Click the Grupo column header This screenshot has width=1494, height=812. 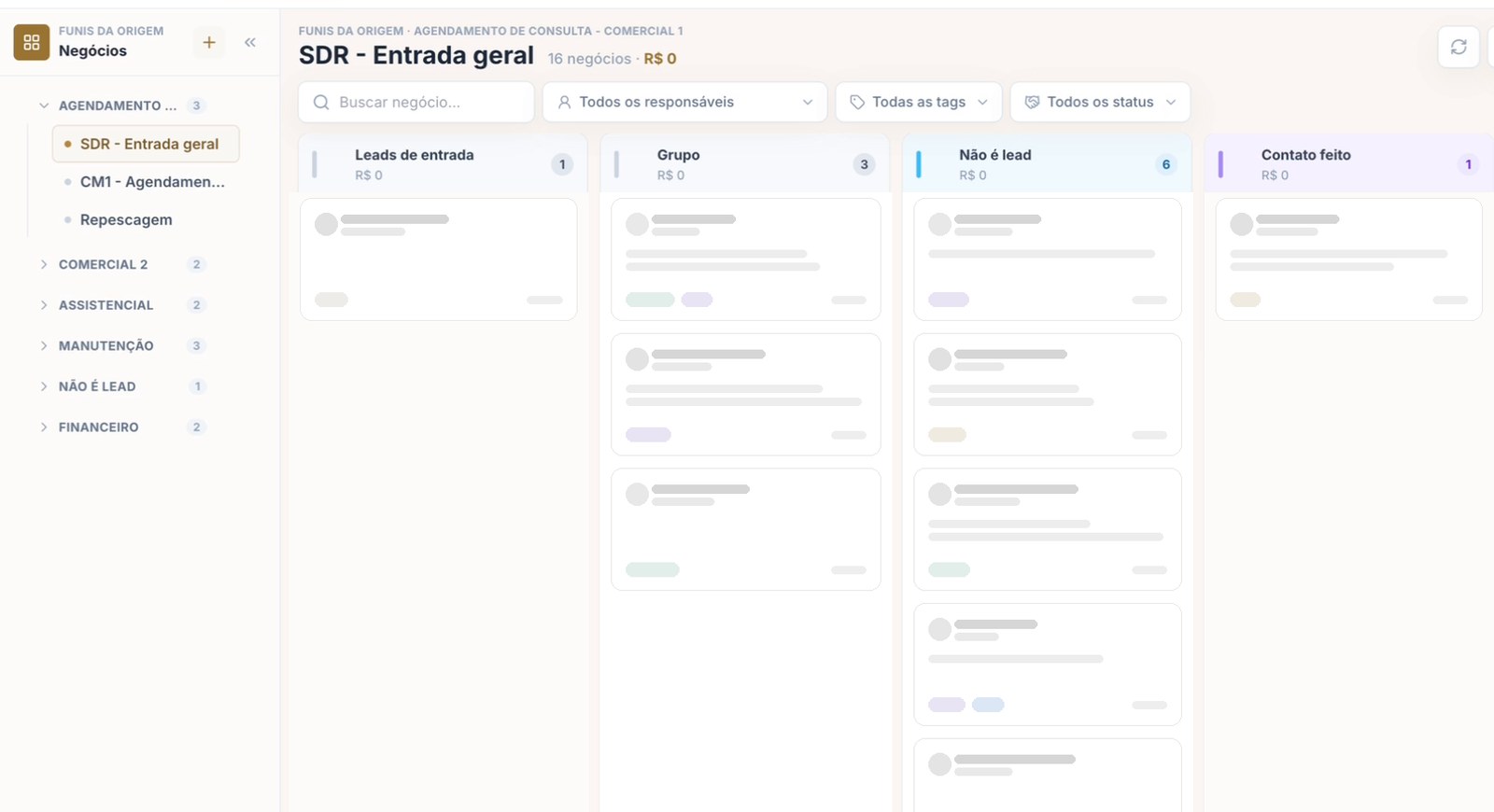[745, 164]
